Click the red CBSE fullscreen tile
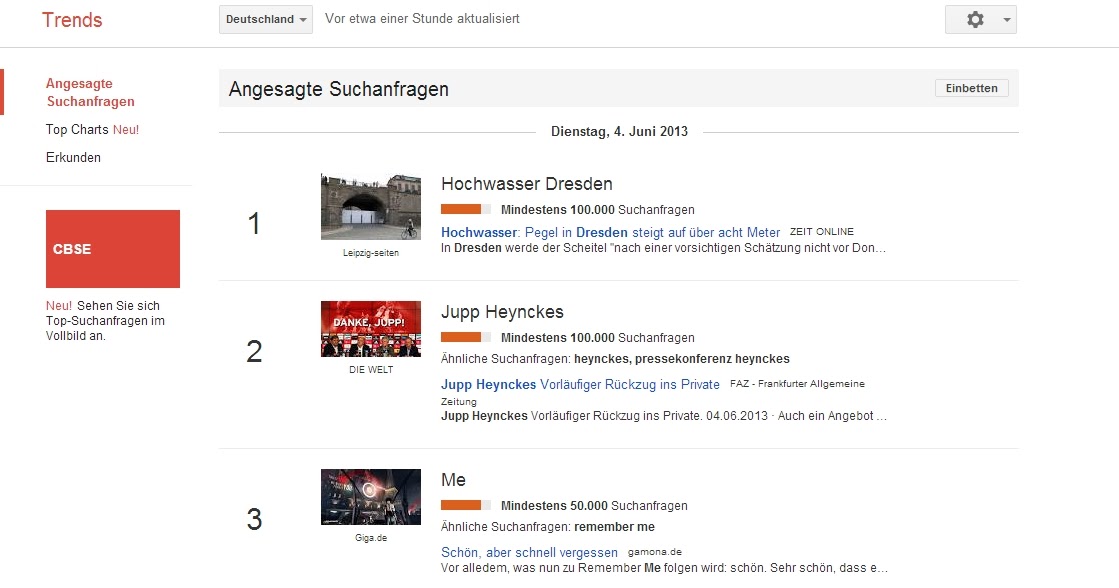The height and width of the screenshot is (588, 1119). (113, 249)
